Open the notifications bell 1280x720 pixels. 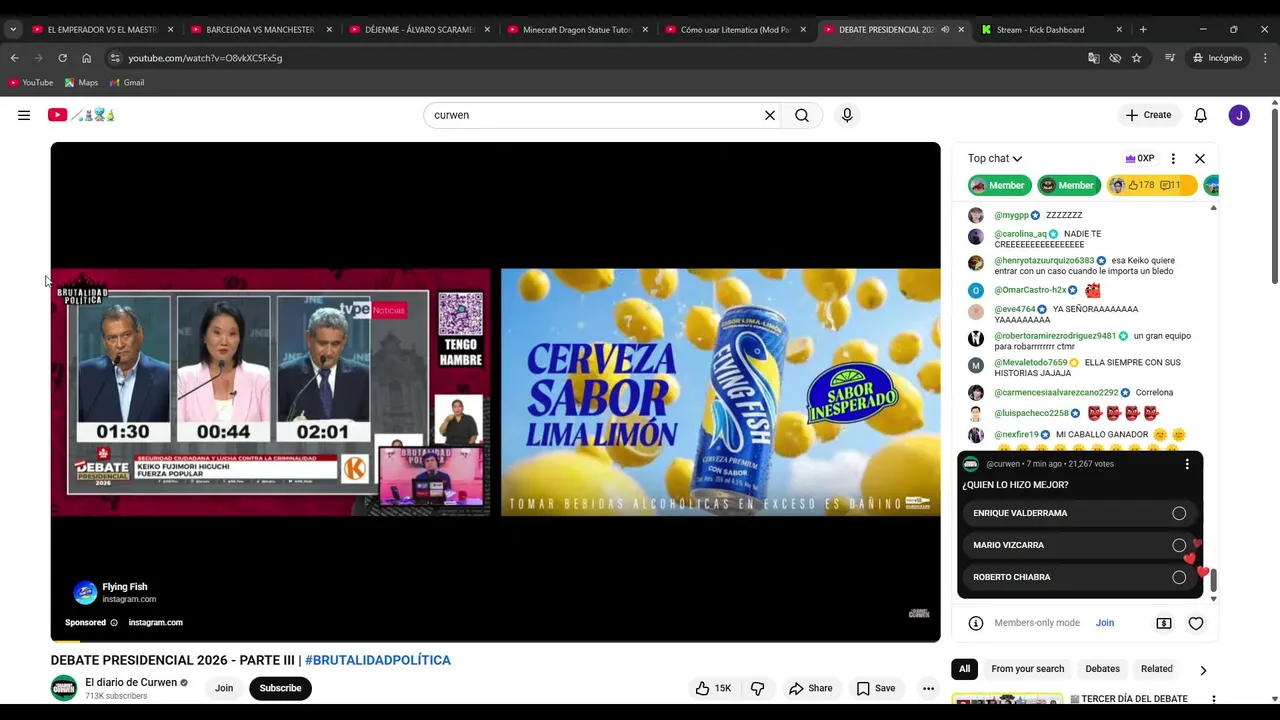tap(1201, 115)
